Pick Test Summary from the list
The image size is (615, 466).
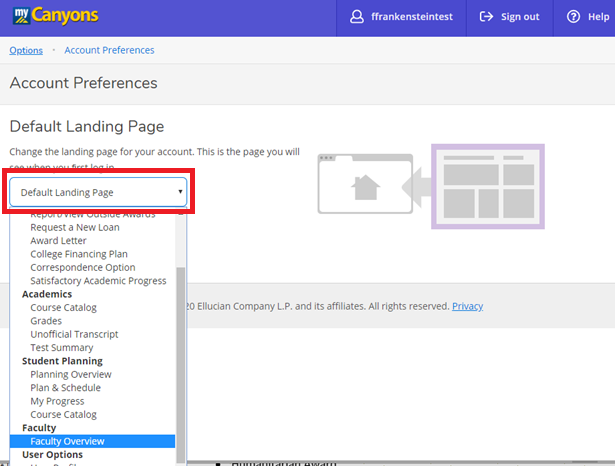click(x=61, y=347)
